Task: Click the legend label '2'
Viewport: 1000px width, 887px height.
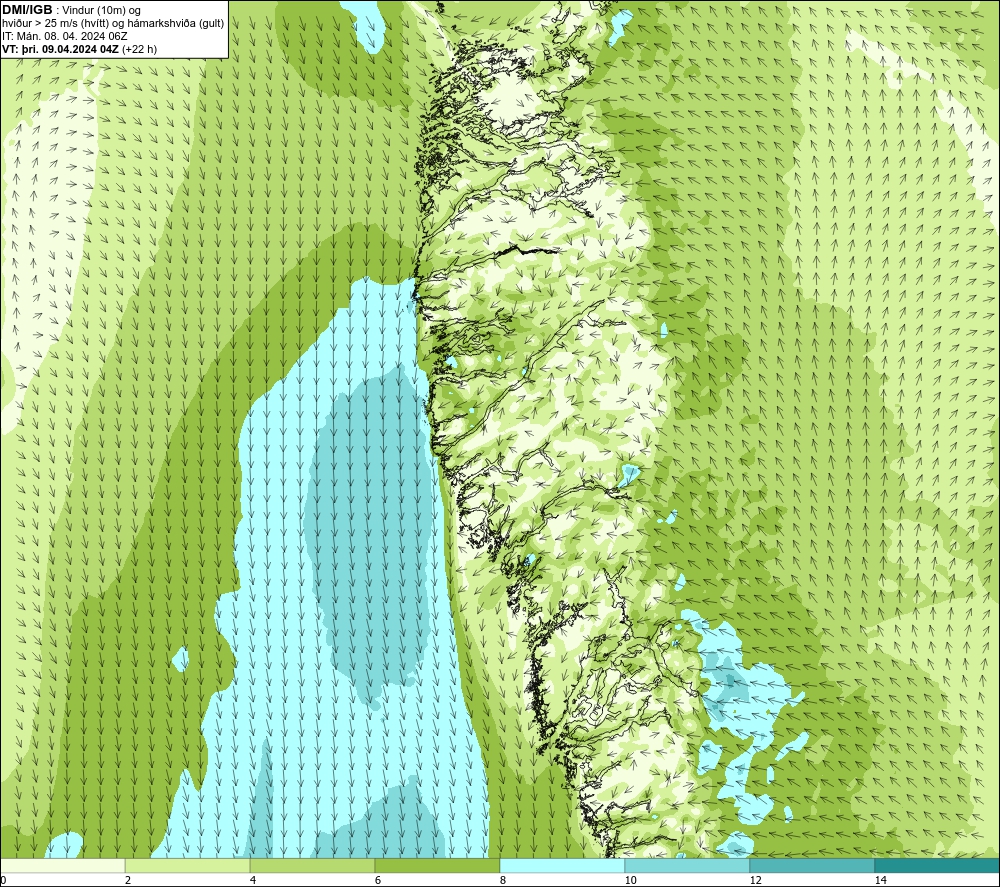Action: 128,880
